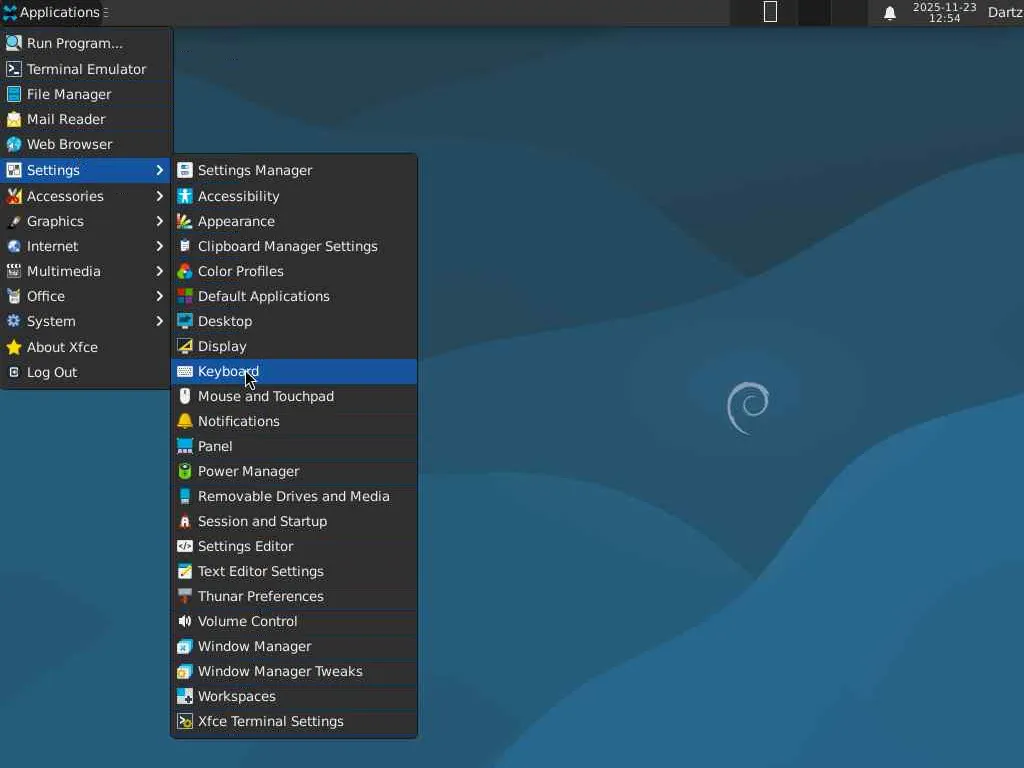Screen dimensions: 1024x768
Task: Click the Workspaces icon
Action: coord(185,696)
